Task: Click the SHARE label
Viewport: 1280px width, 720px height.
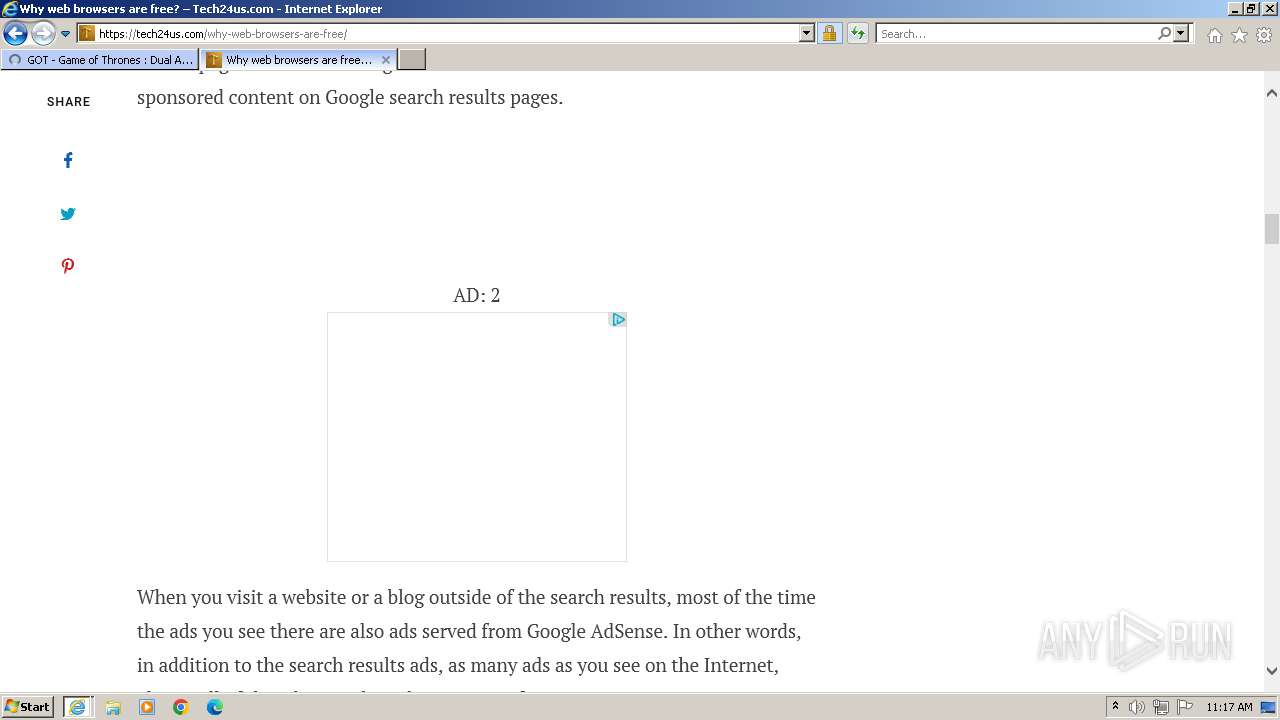Action: coord(69,102)
